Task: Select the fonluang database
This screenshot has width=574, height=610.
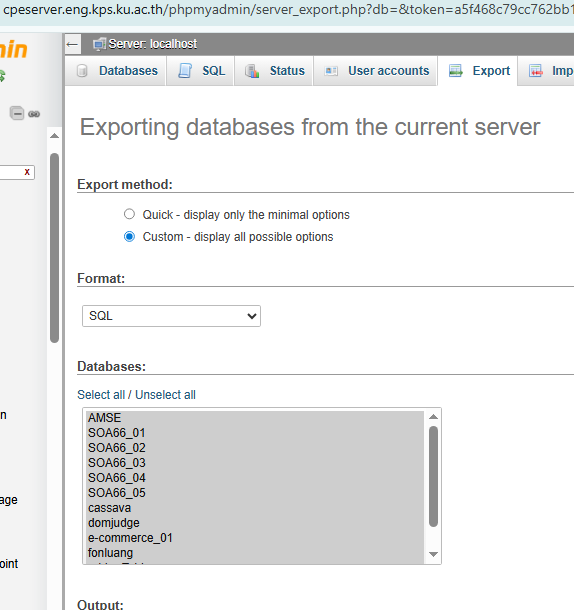Action: point(255,553)
